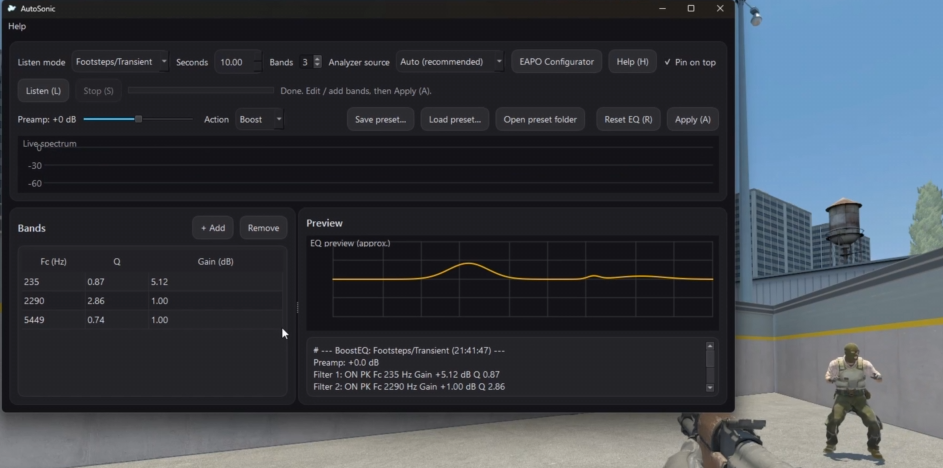Click the Preamp: +0.0 dB output line
The image size is (943, 468).
[346, 363]
